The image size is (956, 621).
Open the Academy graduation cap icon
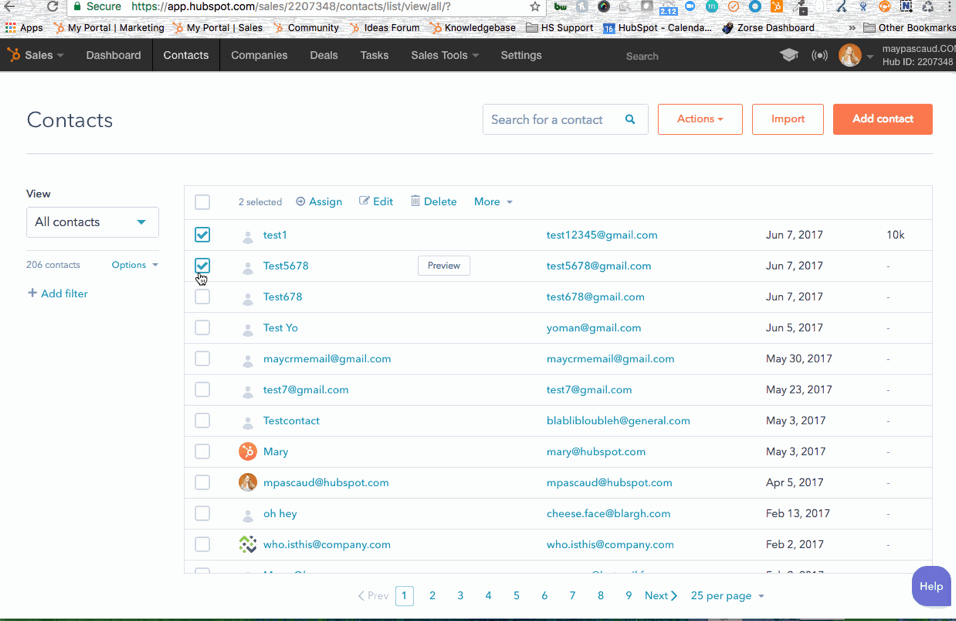(789, 55)
